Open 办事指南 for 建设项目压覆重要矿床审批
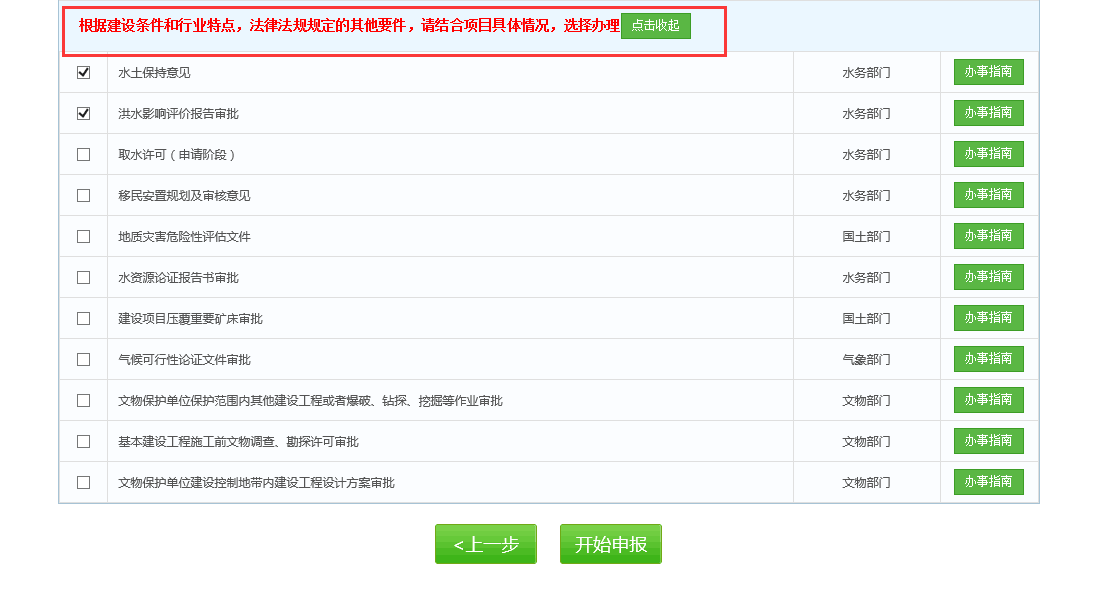 [988, 318]
